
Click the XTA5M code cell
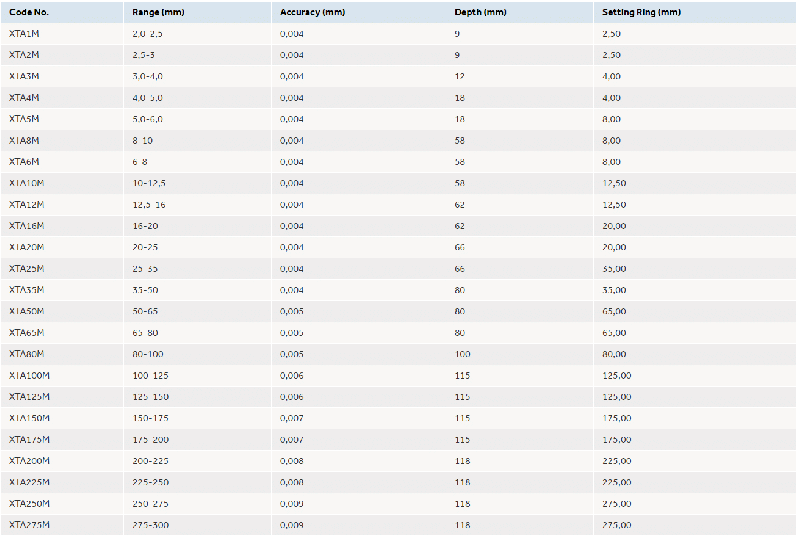24,119
